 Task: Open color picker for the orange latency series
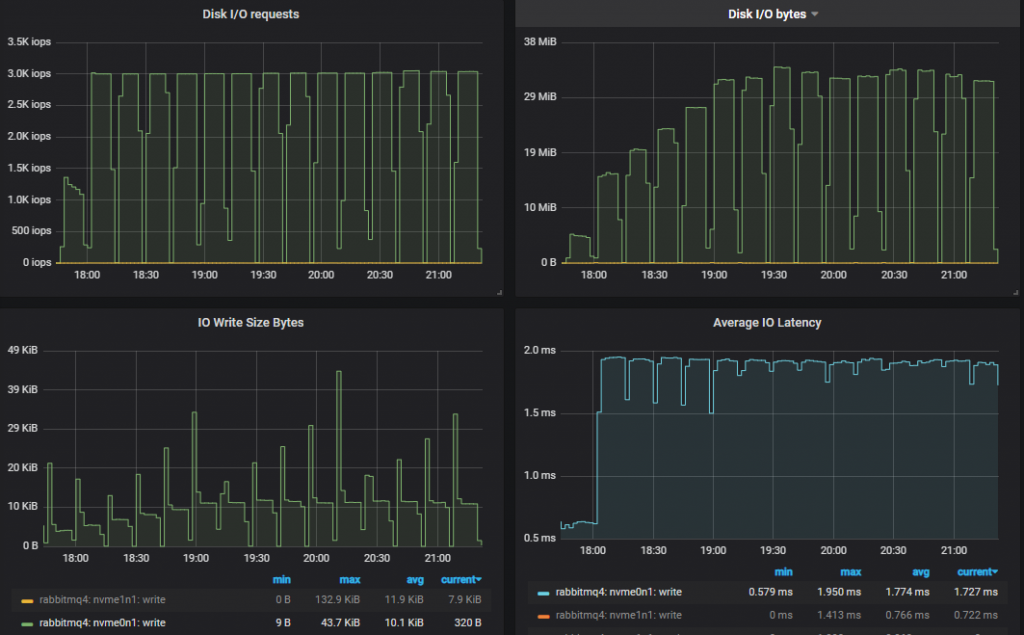(545, 615)
